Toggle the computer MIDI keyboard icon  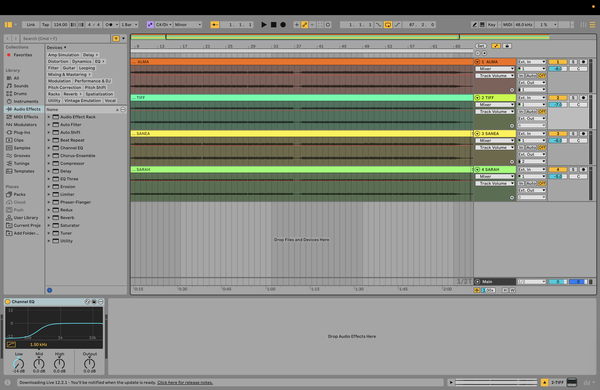tap(482, 24)
